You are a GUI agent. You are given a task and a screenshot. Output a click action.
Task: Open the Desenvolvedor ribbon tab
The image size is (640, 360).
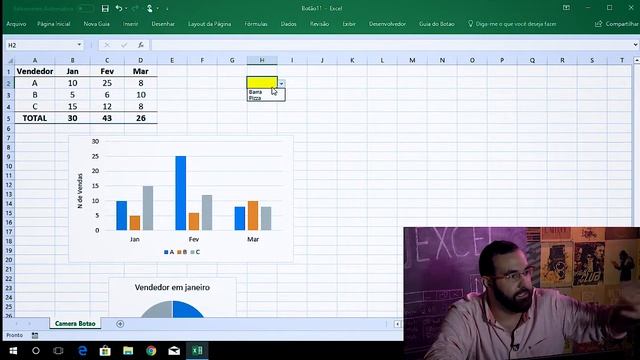click(387, 24)
